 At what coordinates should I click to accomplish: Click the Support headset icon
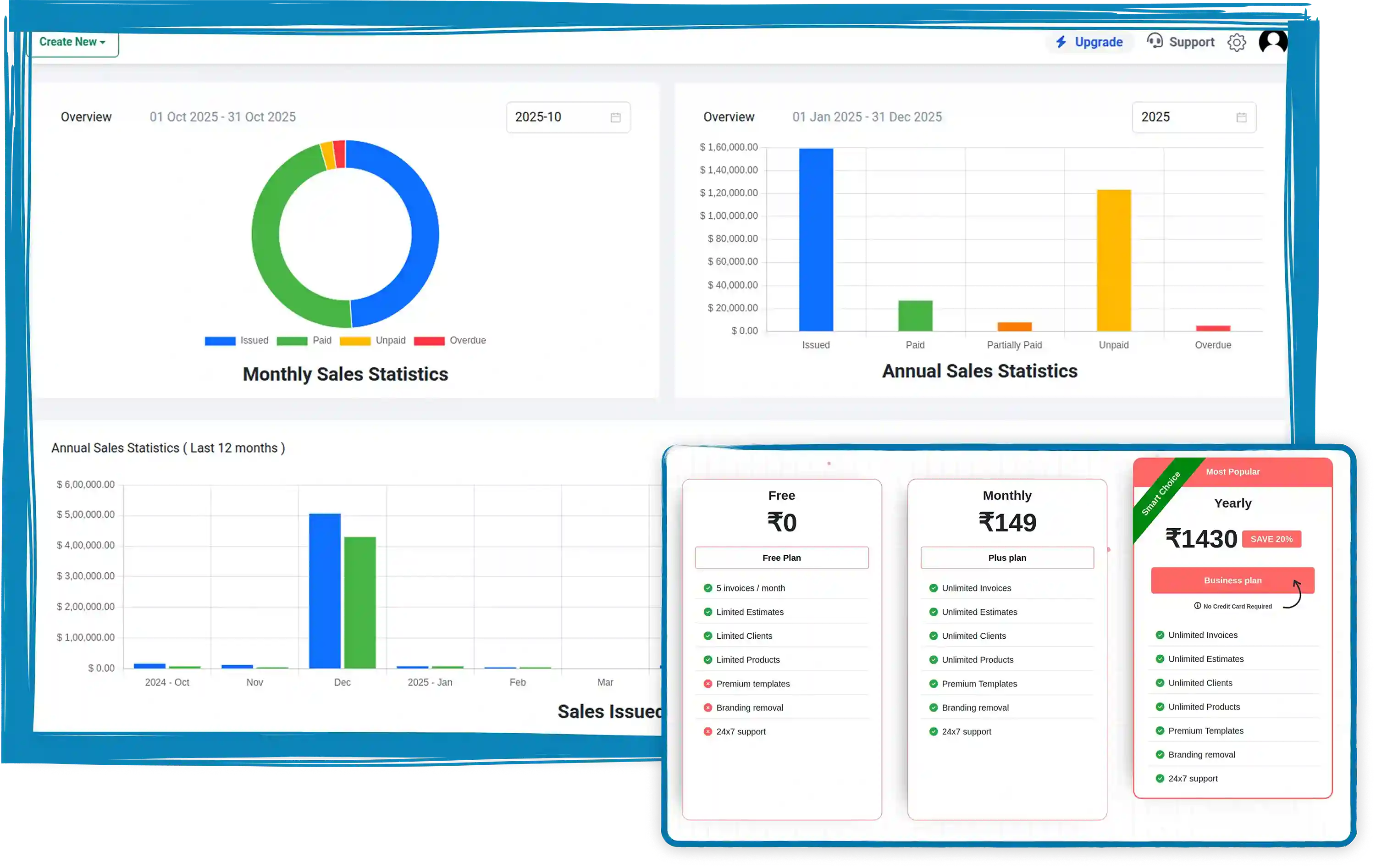click(1154, 42)
